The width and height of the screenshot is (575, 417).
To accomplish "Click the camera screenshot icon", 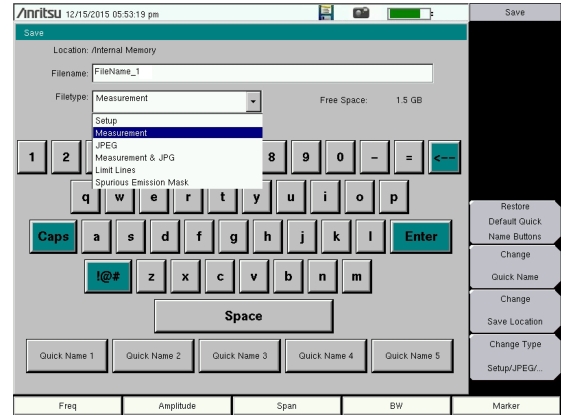I will pos(361,14).
